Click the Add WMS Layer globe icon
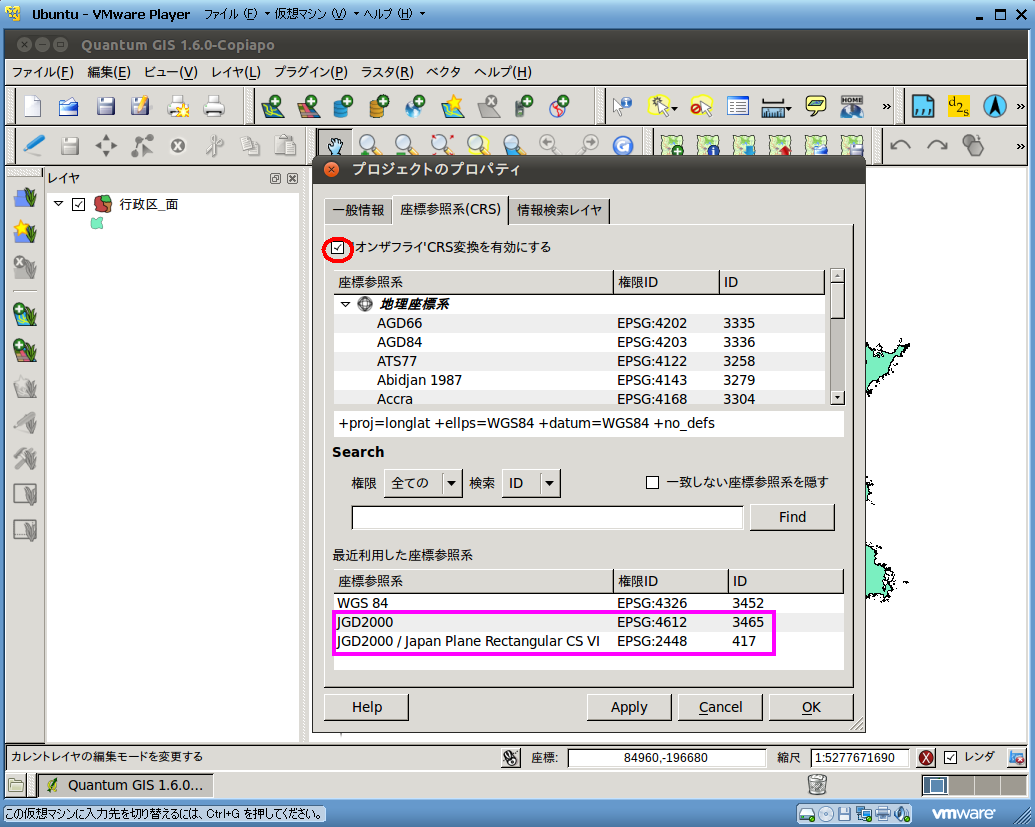The image size is (1035, 827). [x=415, y=106]
